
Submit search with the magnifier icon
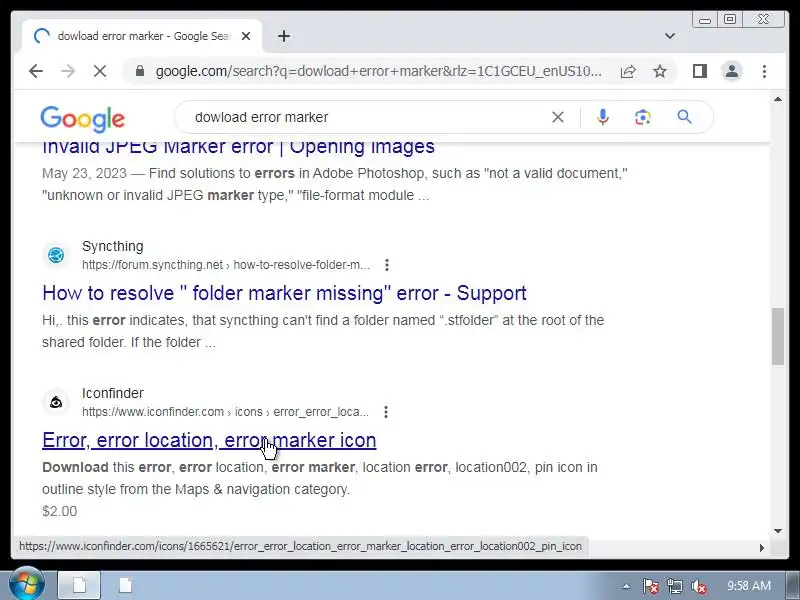[684, 117]
